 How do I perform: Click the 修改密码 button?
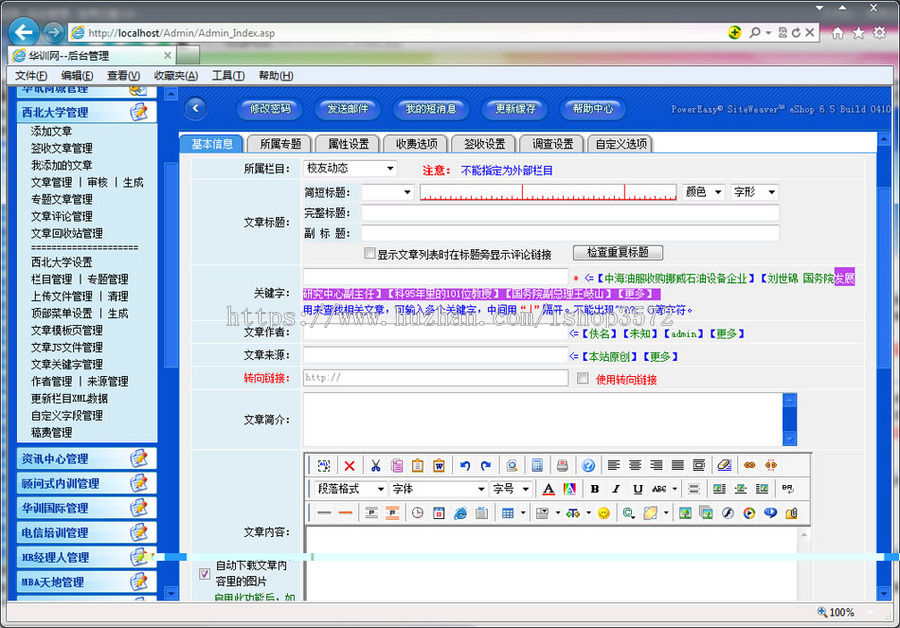270,108
